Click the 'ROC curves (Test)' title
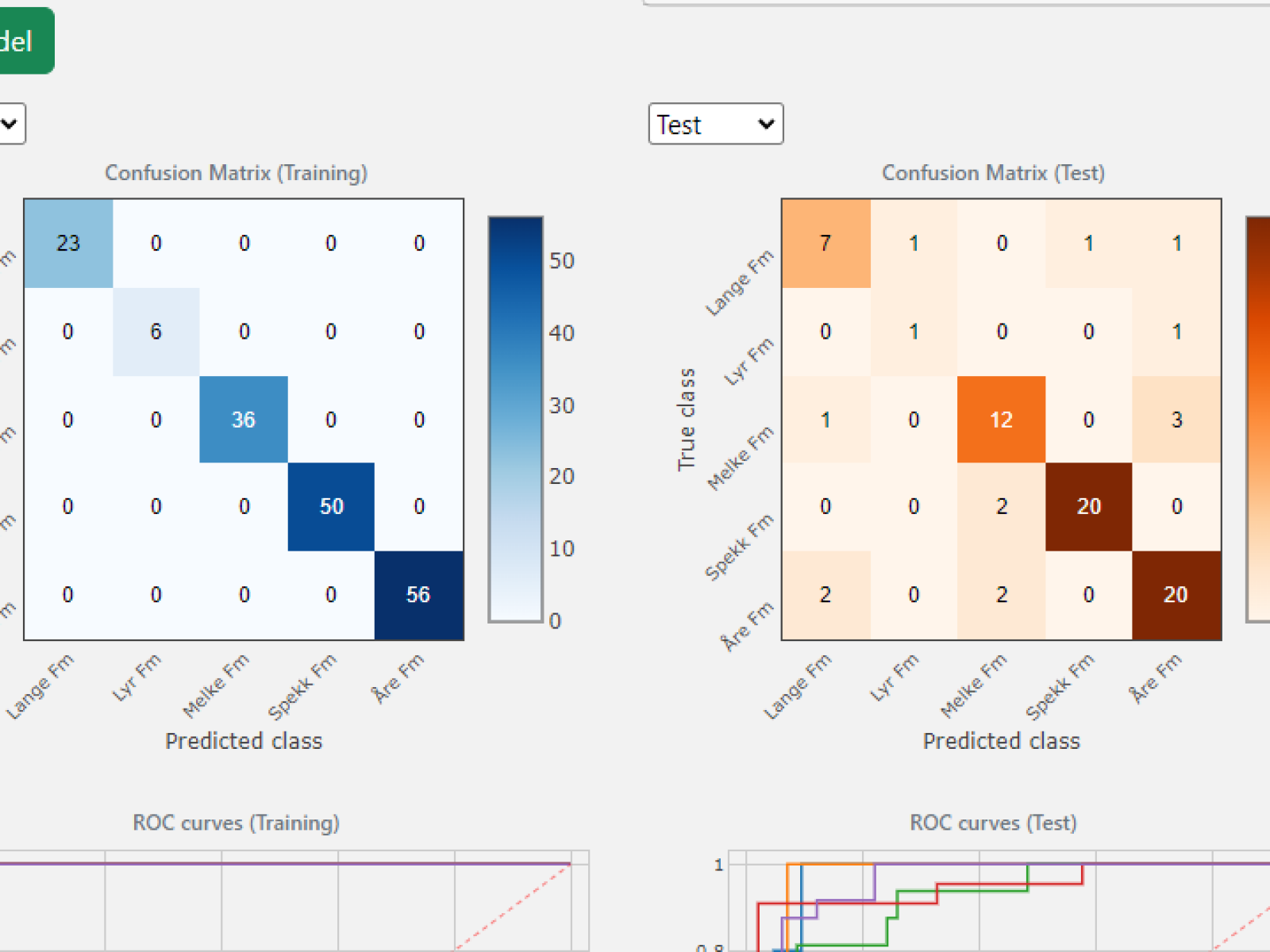Image resolution: width=1270 pixels, height=952 pixels. [x=992, y=823]
